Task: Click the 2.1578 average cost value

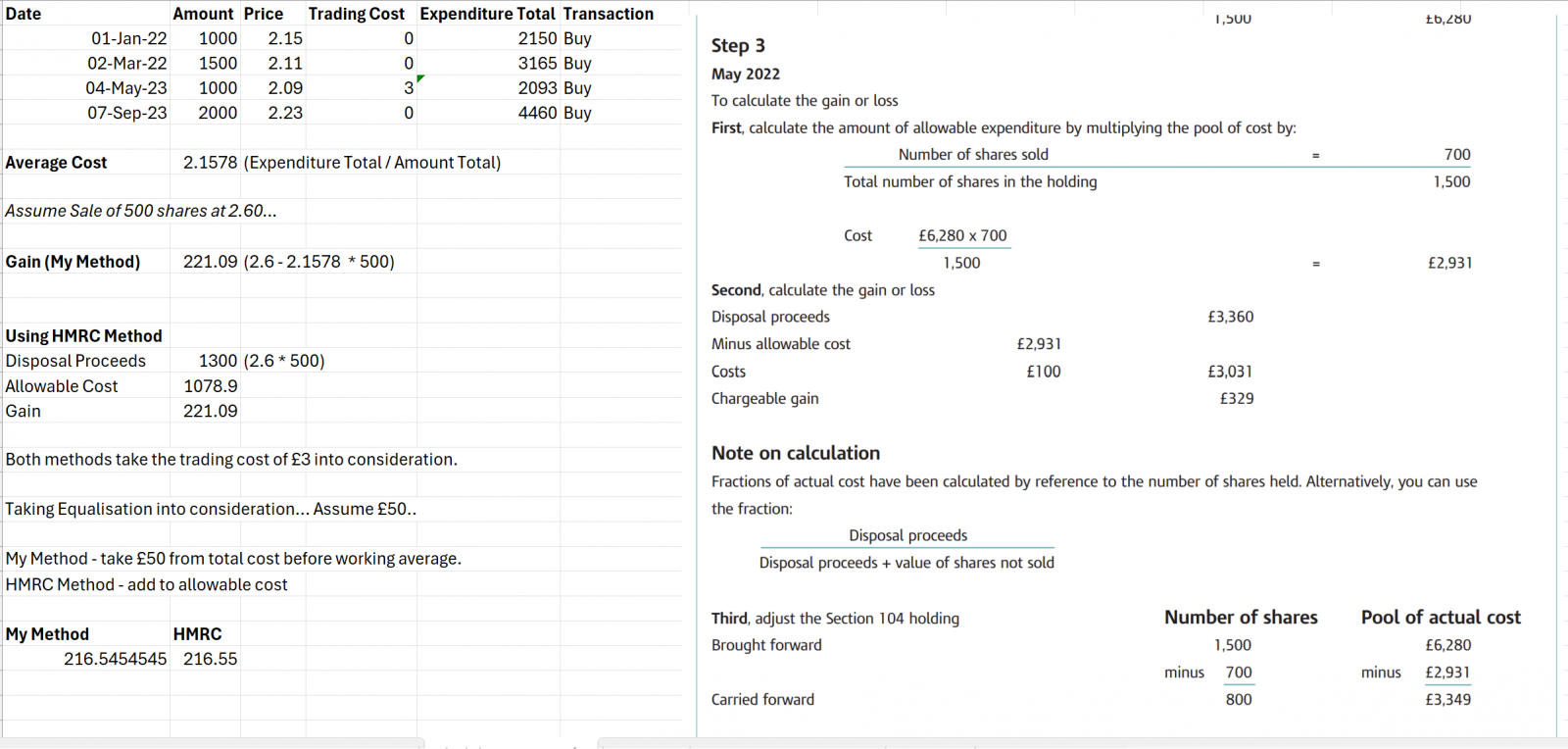Action: click(x=210, y=163)
